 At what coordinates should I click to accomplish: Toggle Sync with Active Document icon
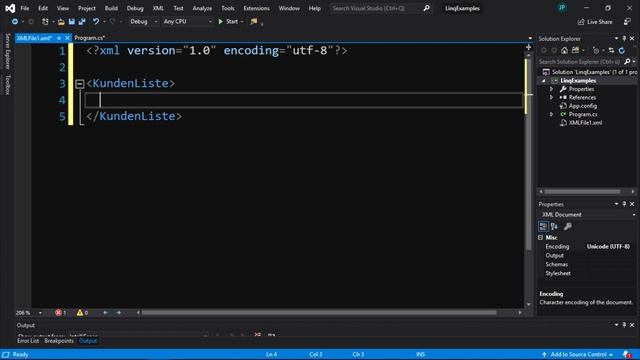611,50
